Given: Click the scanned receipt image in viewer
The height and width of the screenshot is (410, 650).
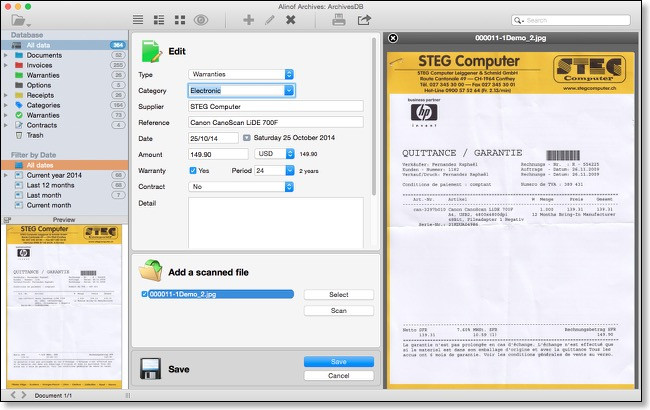Looking at the screenshot, I should [x=511, y=221].
